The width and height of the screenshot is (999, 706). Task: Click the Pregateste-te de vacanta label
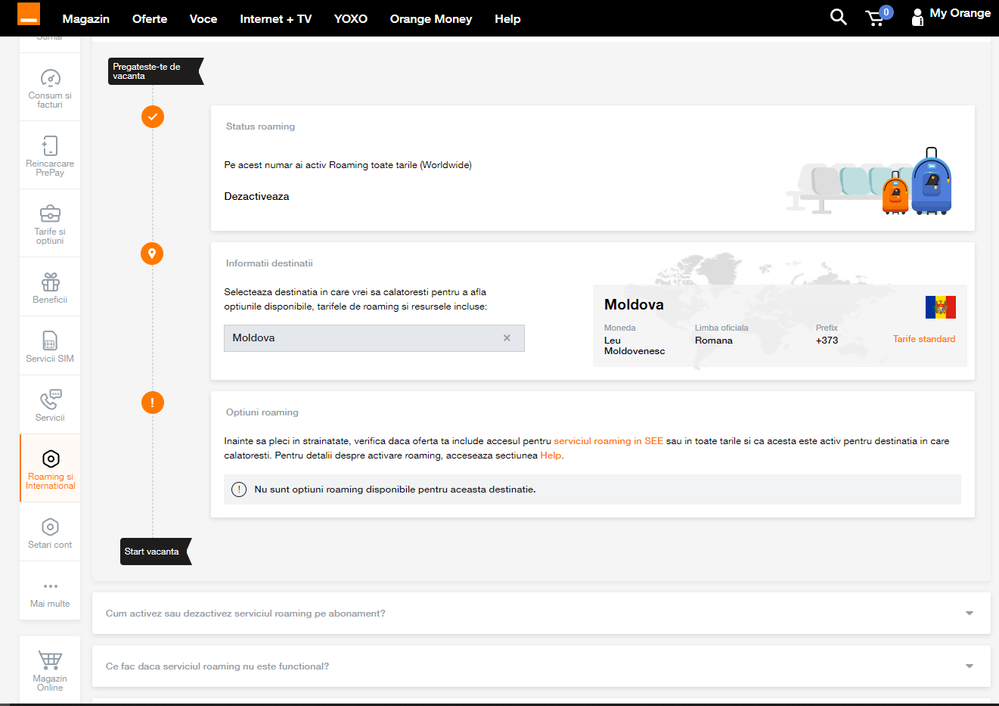155,71
